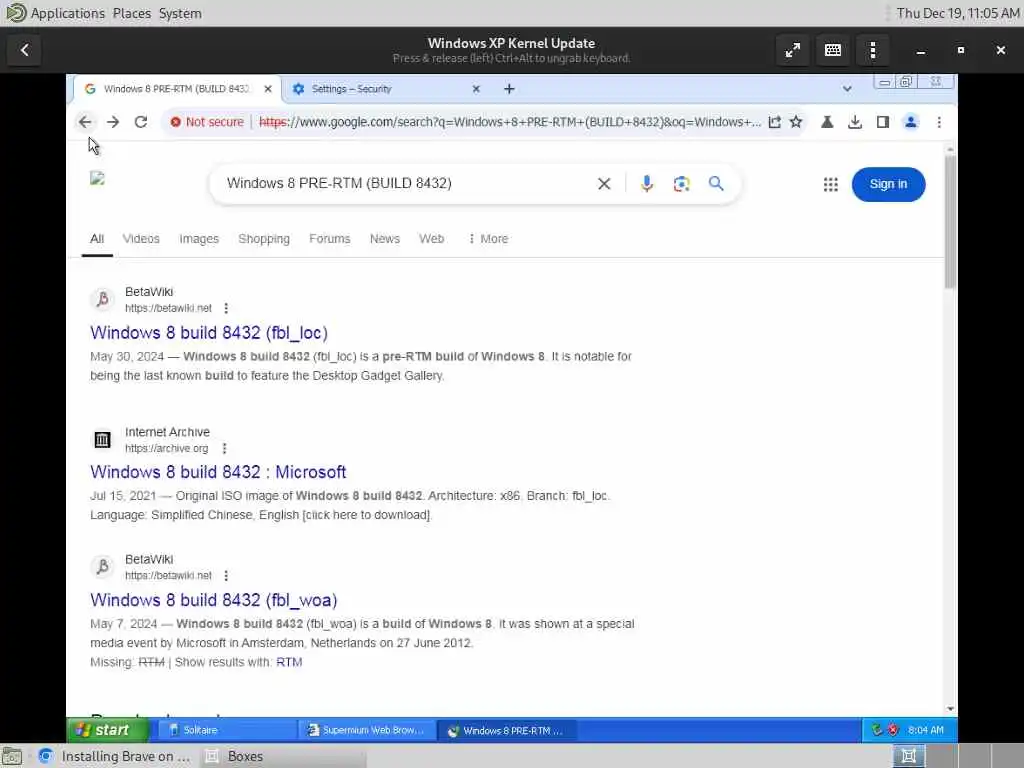Click the broken Google logo image
This screenshot has height=768, width=1024.
97,178
